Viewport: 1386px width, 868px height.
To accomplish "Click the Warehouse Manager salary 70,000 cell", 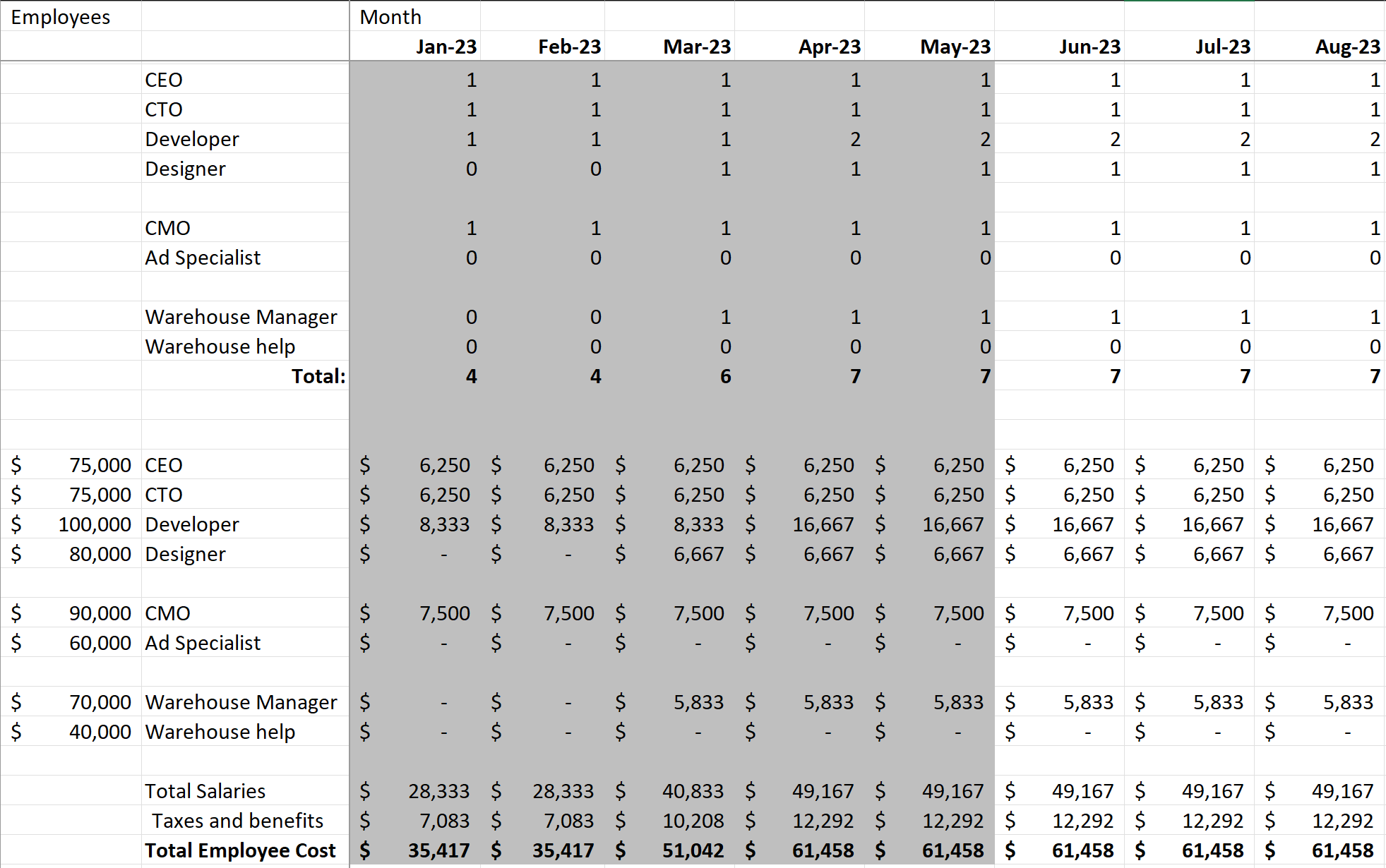I will coord(71,701).
